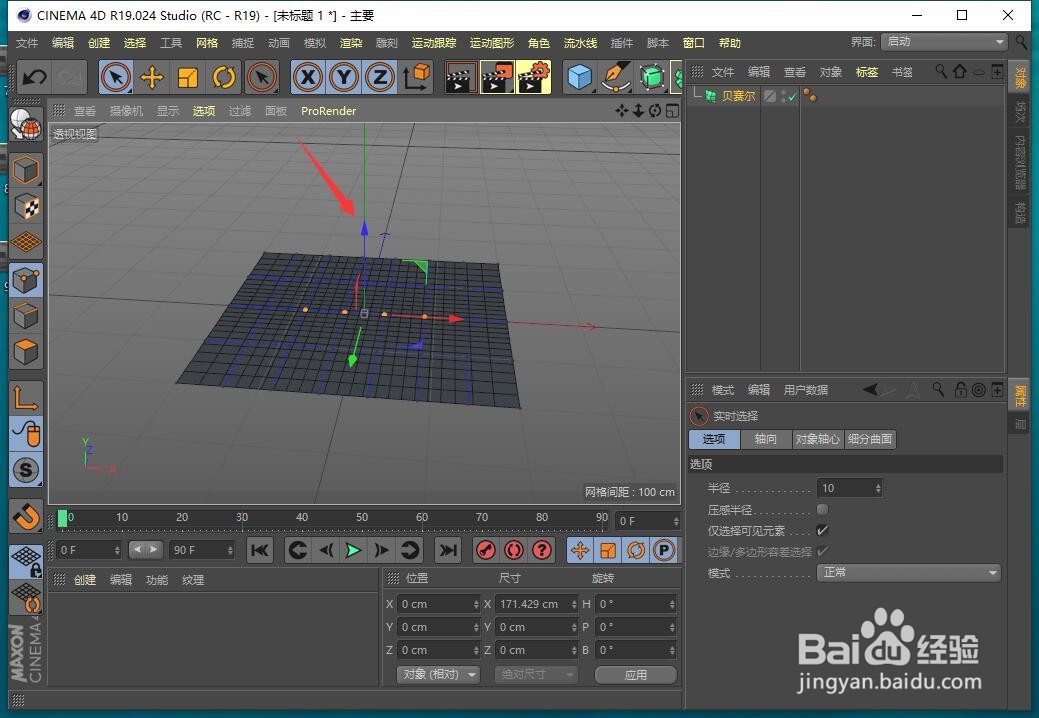
Task: Select Model mode cube icon
Action: (26, 171)
